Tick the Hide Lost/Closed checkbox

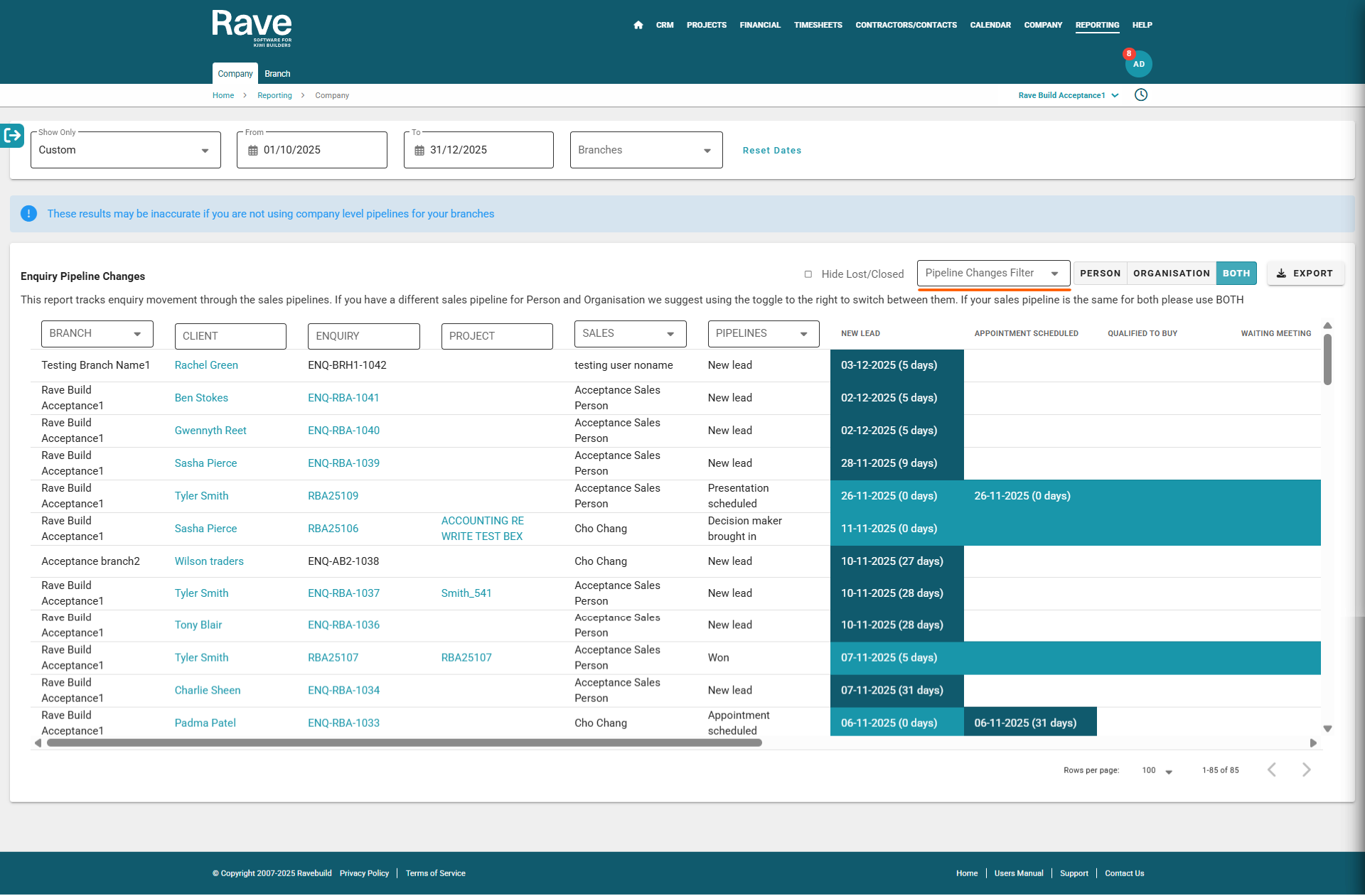pyautogui.click(x=808, y=274)
